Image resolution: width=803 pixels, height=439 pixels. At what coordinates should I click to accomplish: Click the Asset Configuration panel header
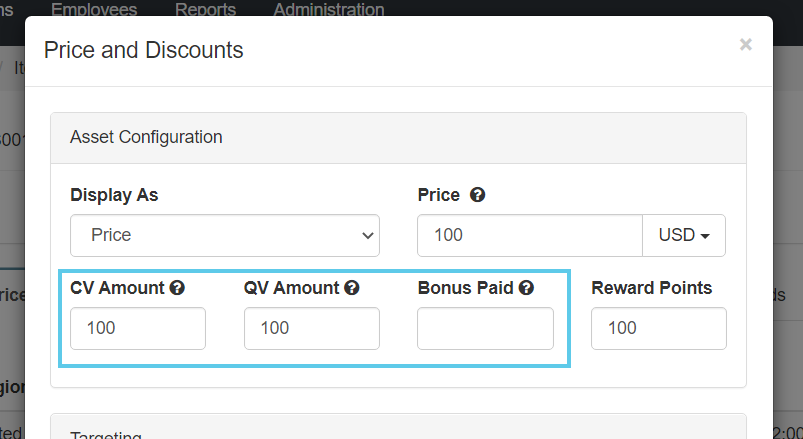point(146,137)
